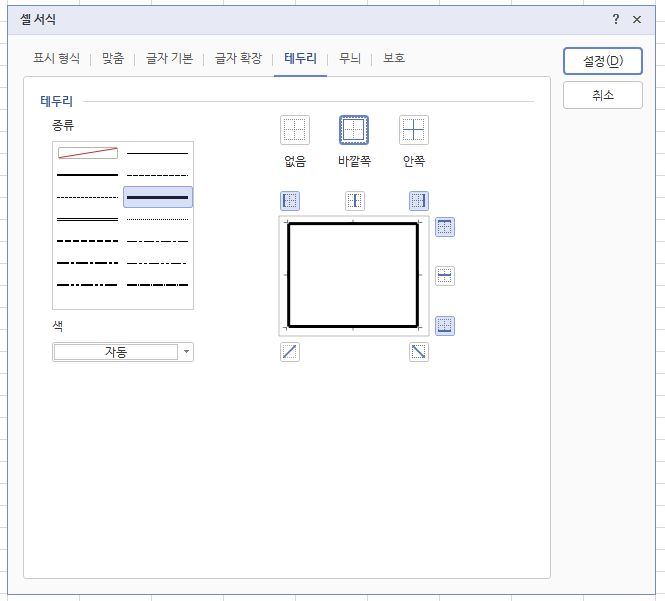The image size is (665, 601).
Task: Click the 자동 color swatch field
Action: pyautogui.click(x=116, y=352)
